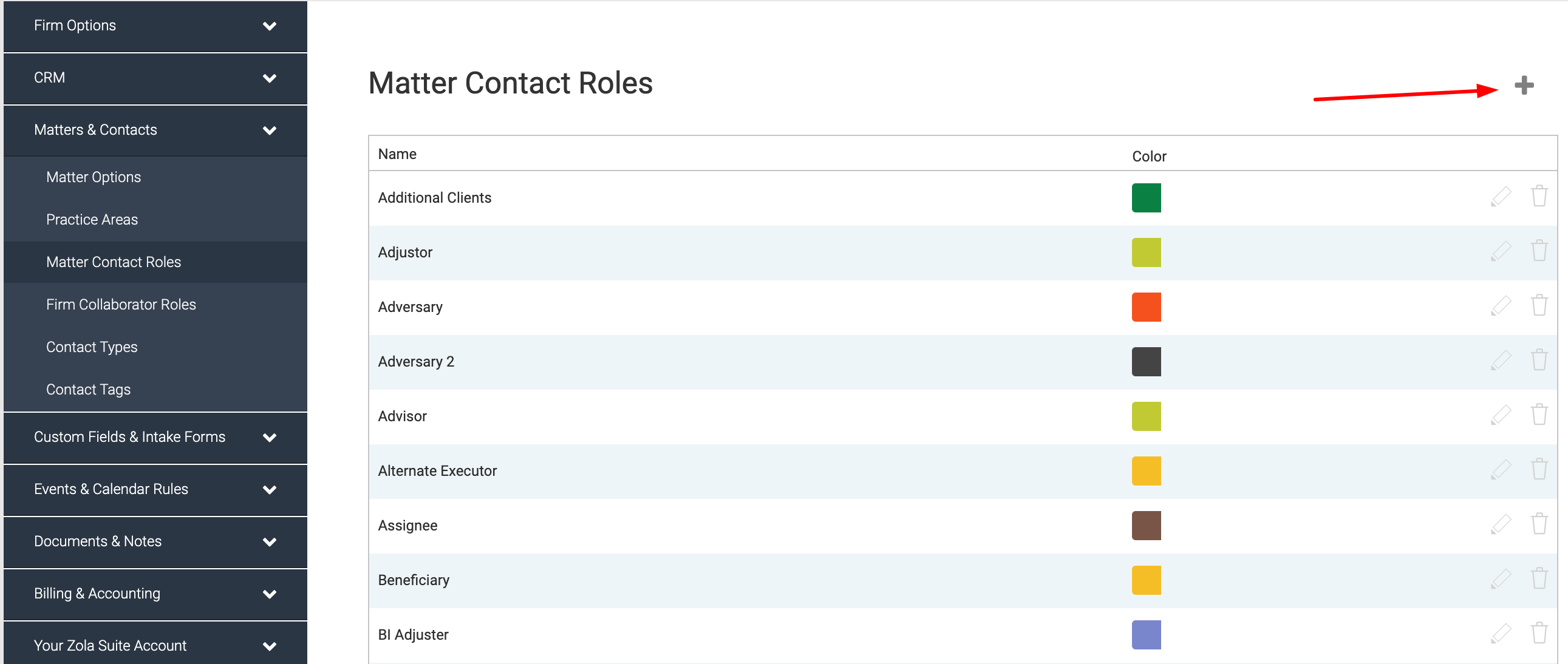Edit the BI Adjuster role
The height and width of the screenshot is (664, 1568).
tap(1501, 634)
